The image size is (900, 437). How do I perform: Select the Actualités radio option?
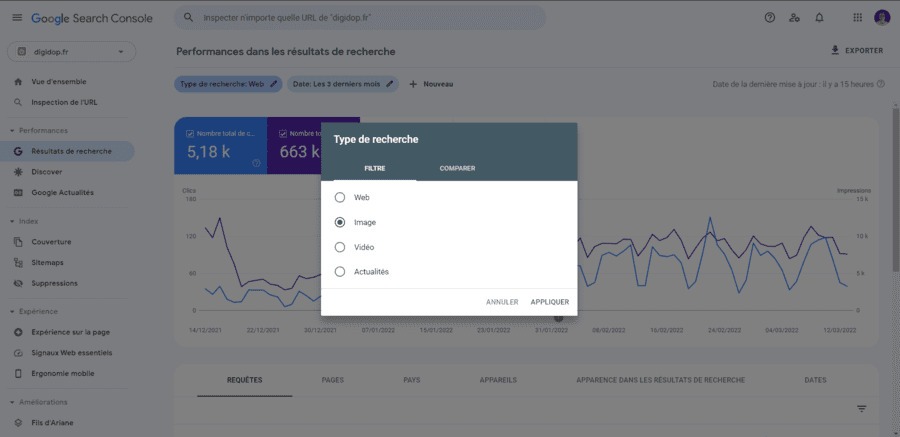[340, 272]
